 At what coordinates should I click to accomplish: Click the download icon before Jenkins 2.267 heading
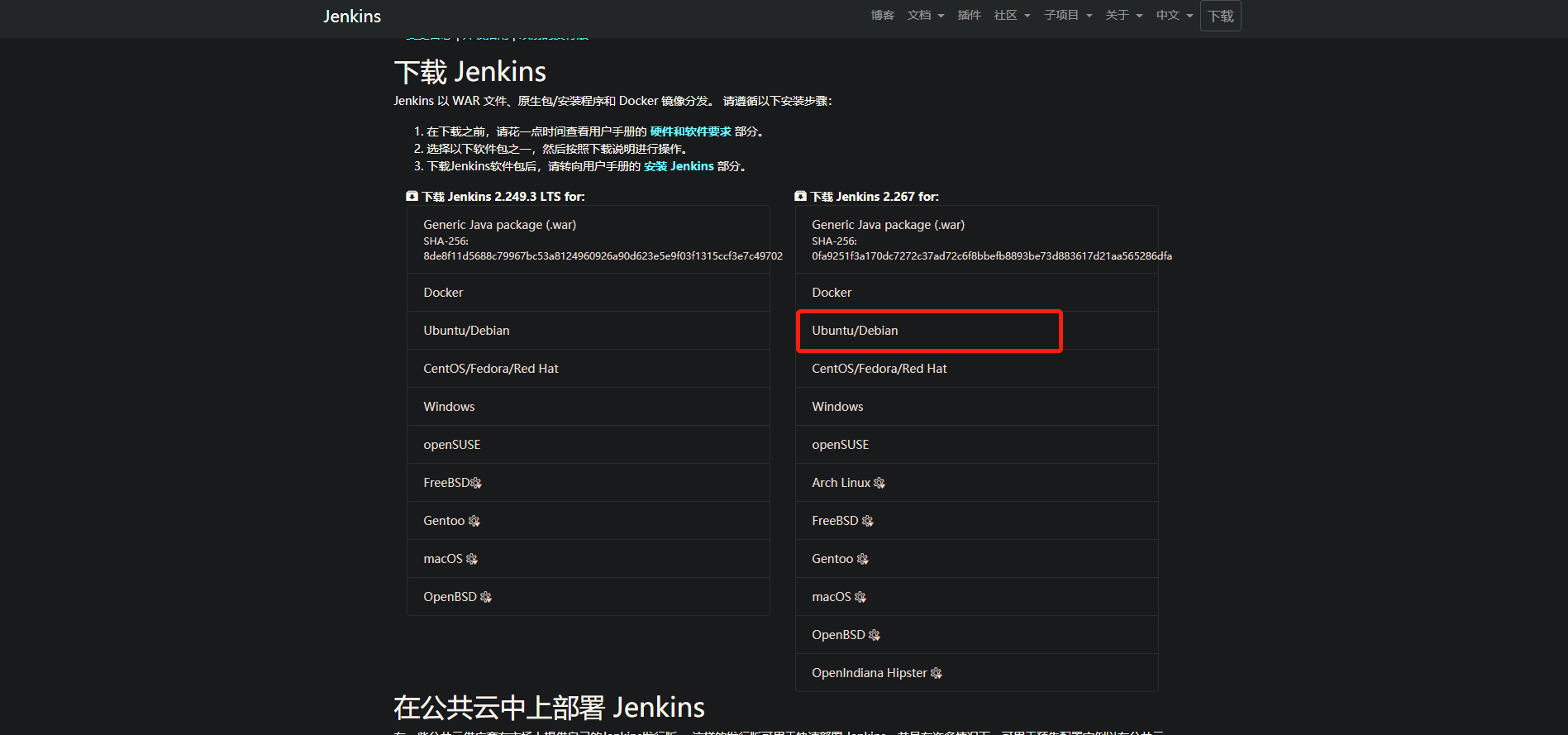(x=800, y=196)
